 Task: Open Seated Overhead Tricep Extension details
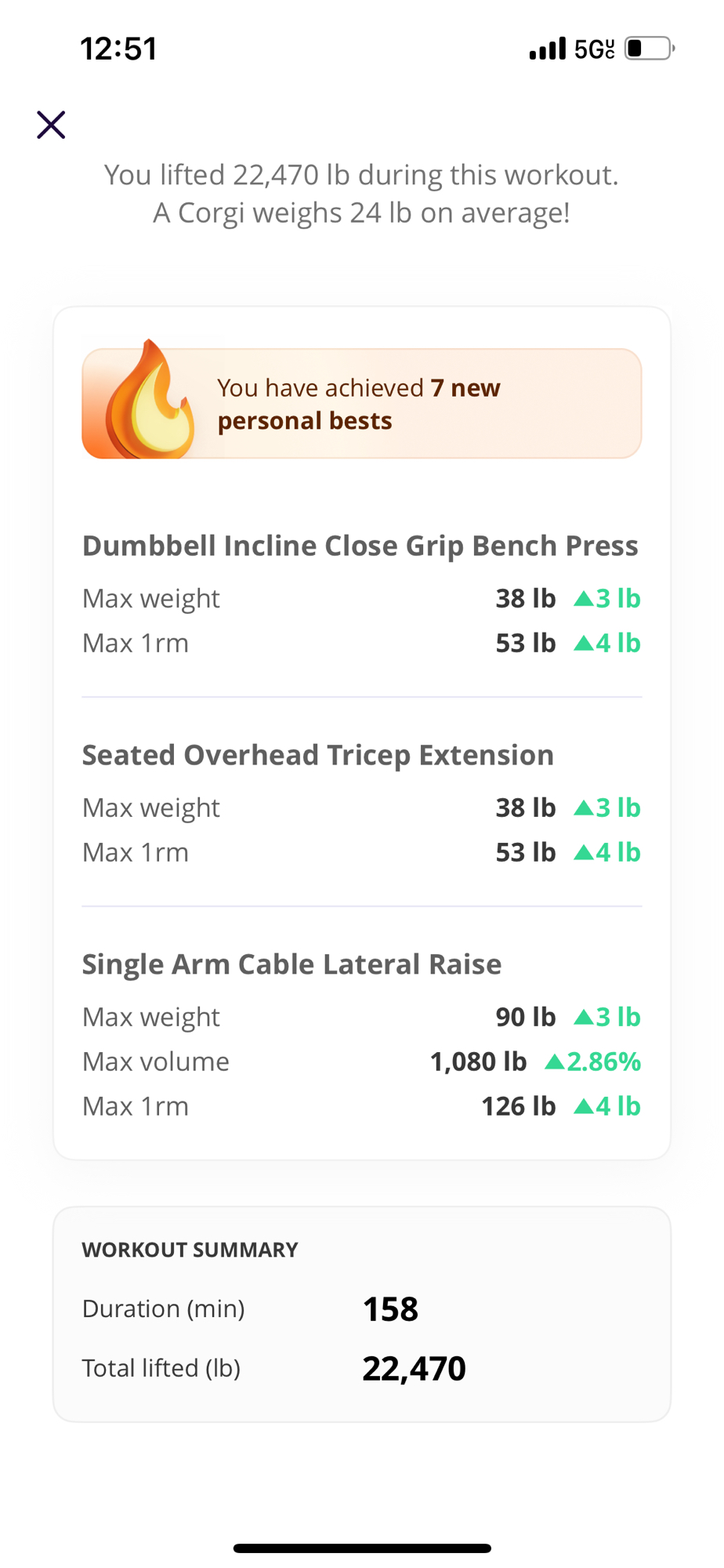pyautogui.click(x=317, y=755)
